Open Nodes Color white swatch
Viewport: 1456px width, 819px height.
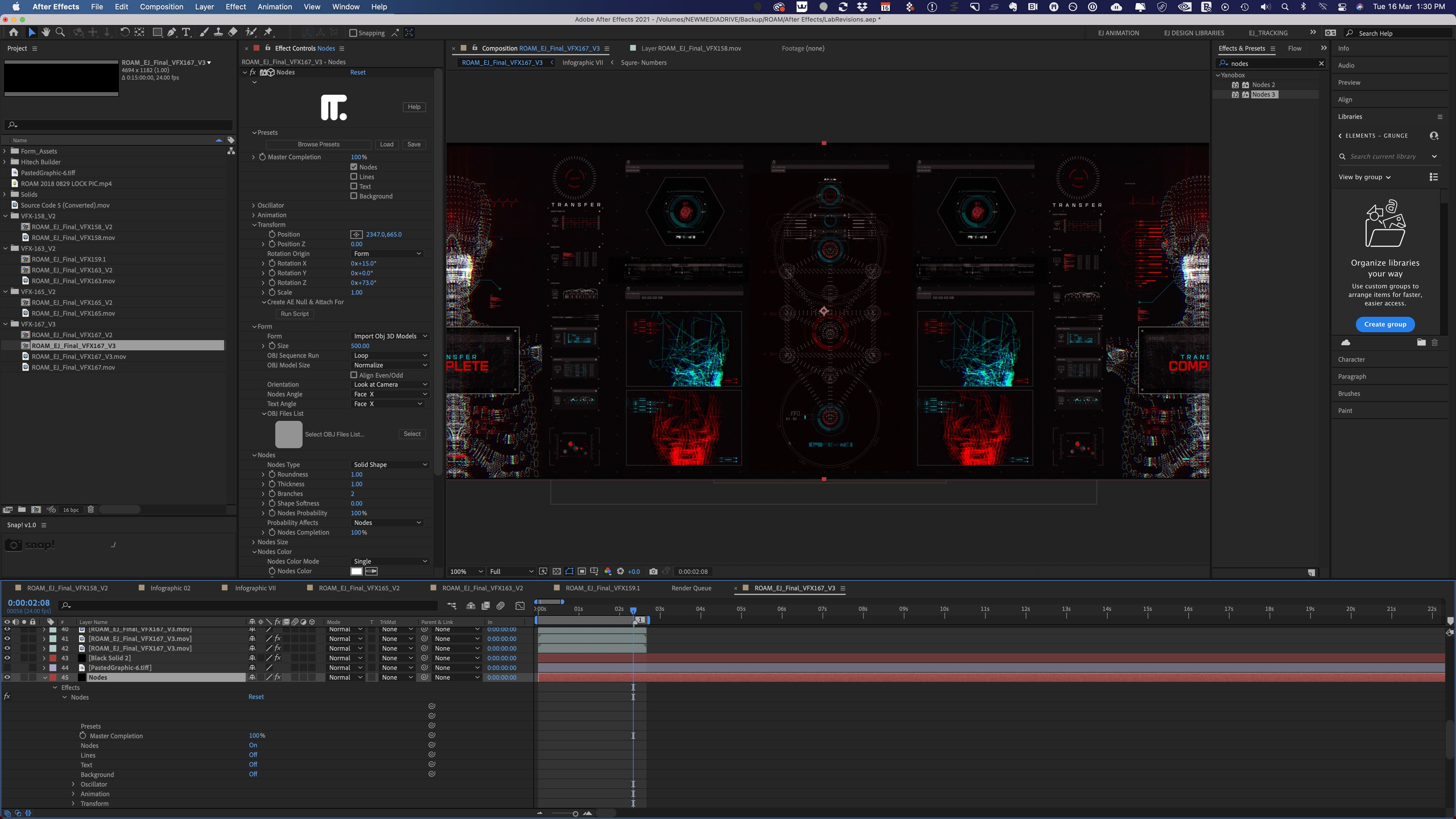point(356,571)
